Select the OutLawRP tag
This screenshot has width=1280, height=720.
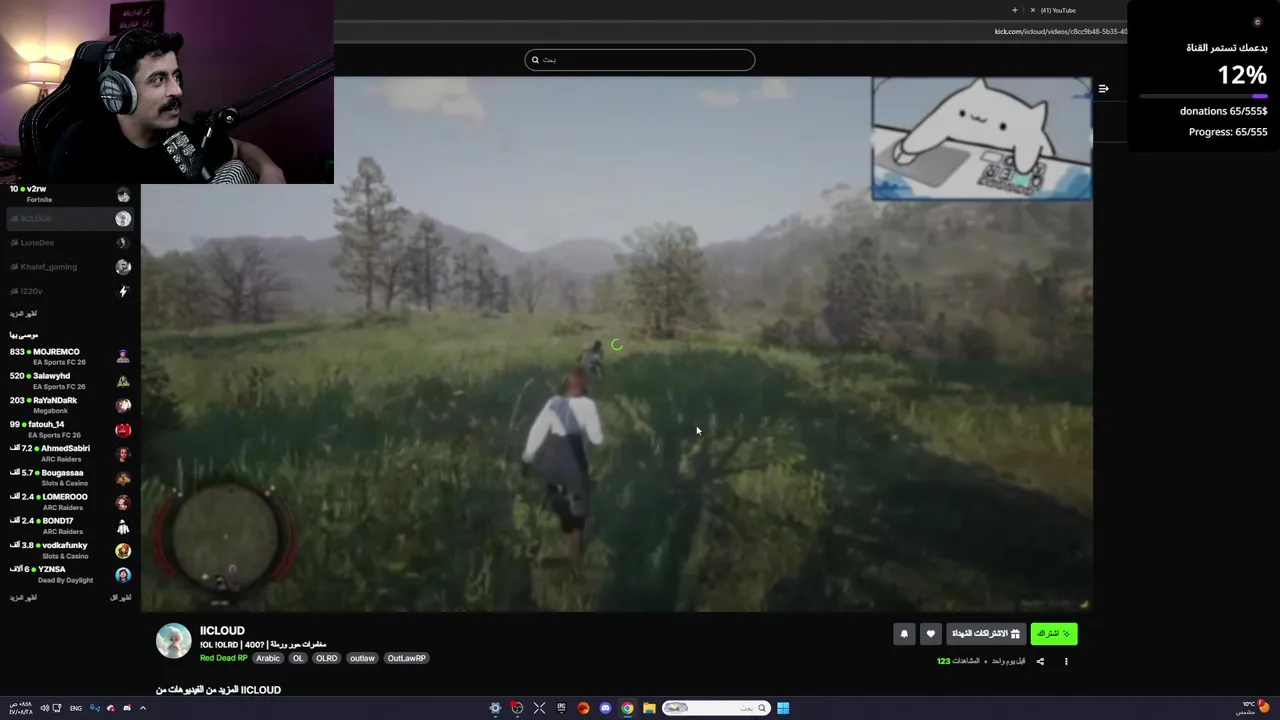(x=406, y=658)
